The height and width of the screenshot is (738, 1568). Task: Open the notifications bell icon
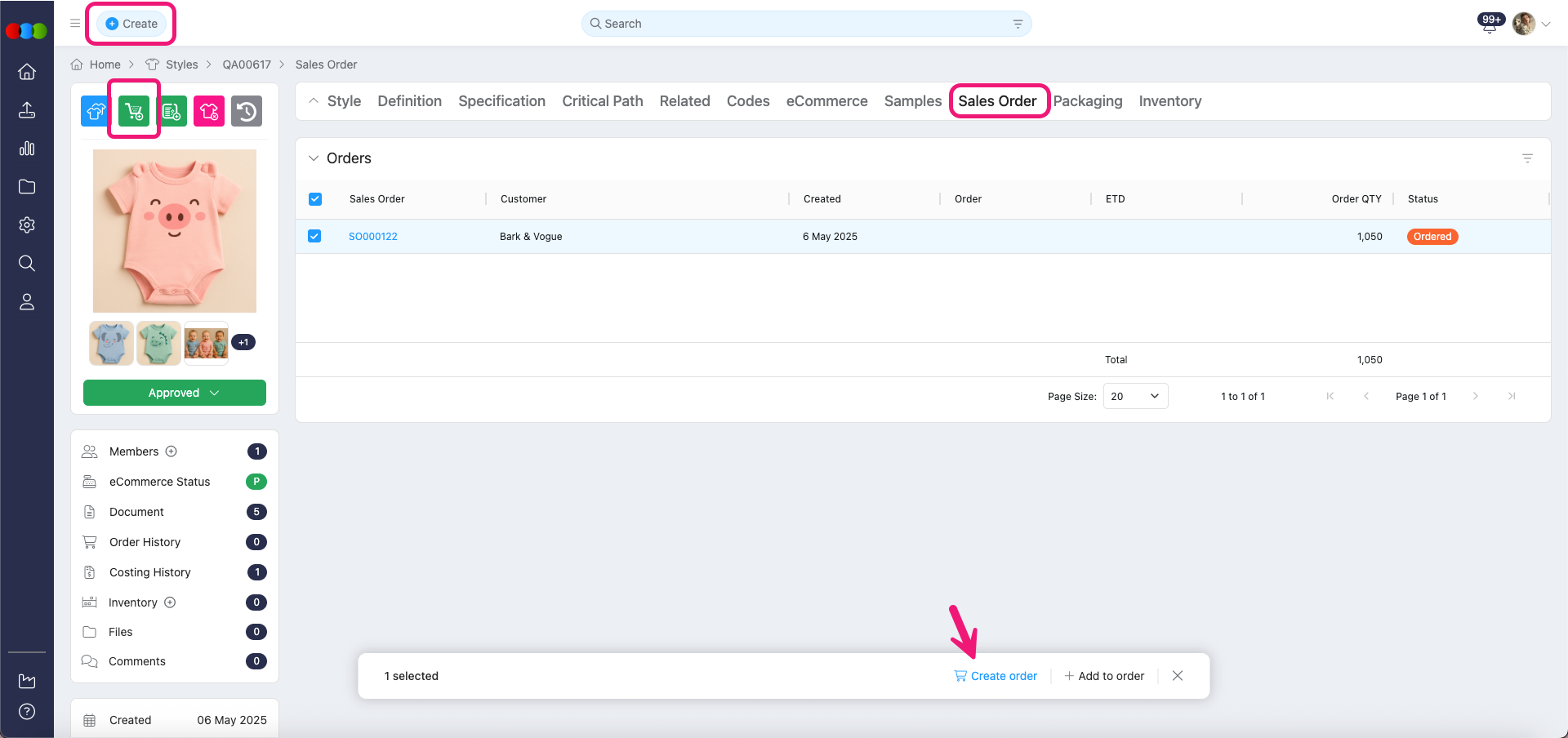click(1490, 24)
